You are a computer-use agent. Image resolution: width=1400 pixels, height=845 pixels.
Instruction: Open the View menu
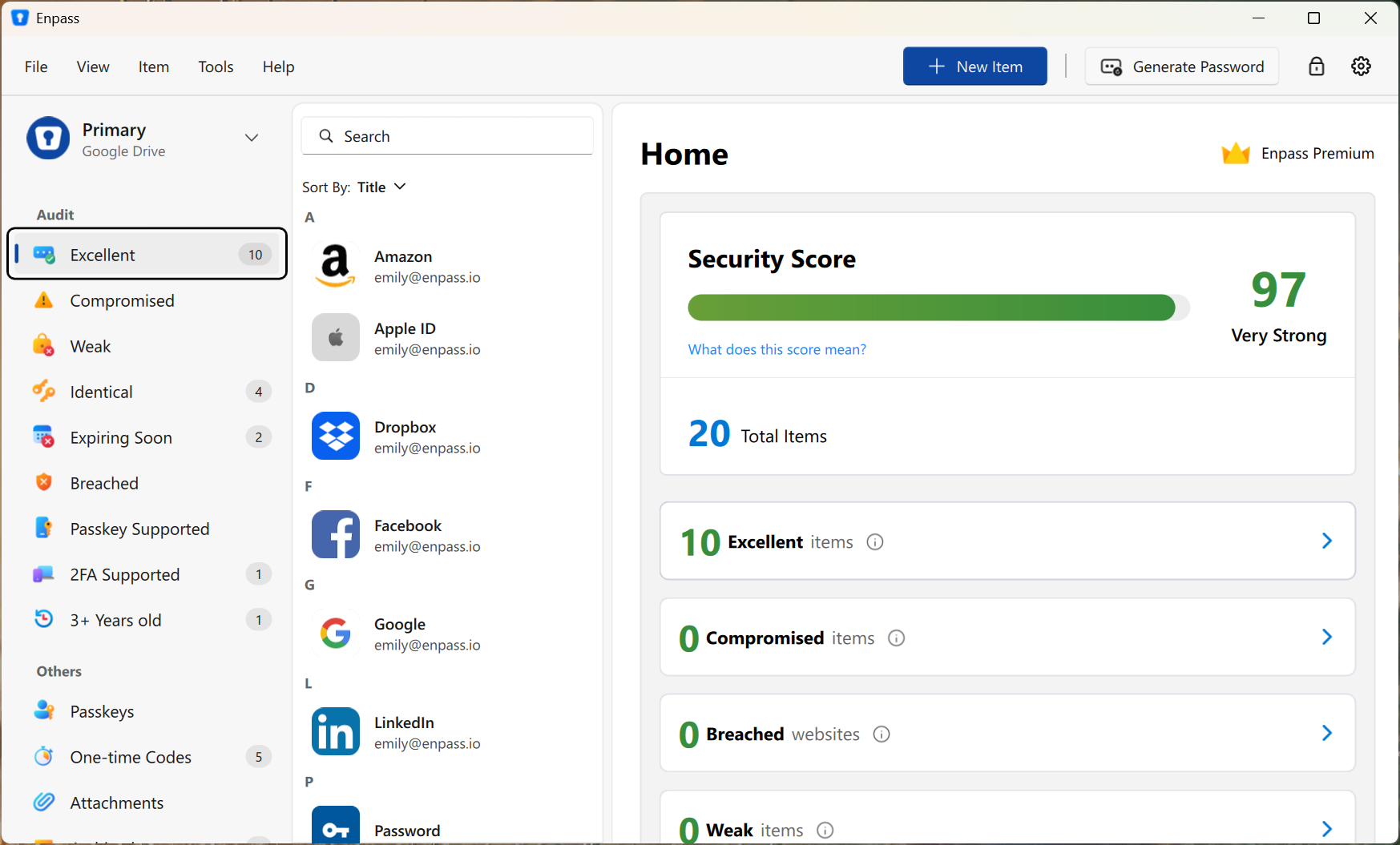pyautogui.click(x=93, y=67)
